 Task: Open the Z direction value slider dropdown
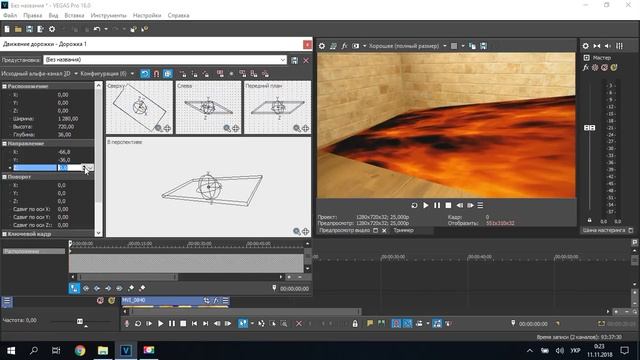[90, 168]
